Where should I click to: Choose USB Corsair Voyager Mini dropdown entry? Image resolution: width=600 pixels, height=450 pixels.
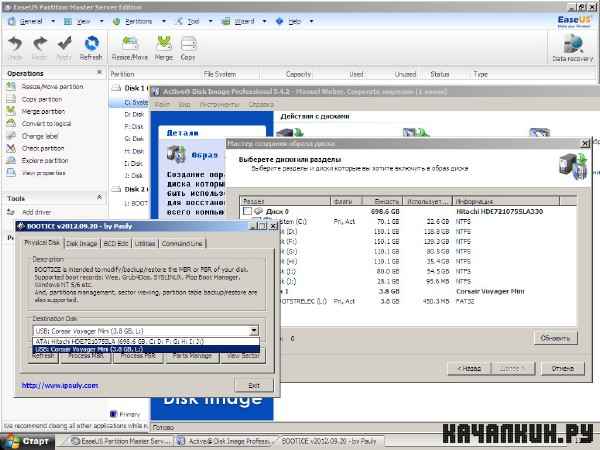coord(146,349)
